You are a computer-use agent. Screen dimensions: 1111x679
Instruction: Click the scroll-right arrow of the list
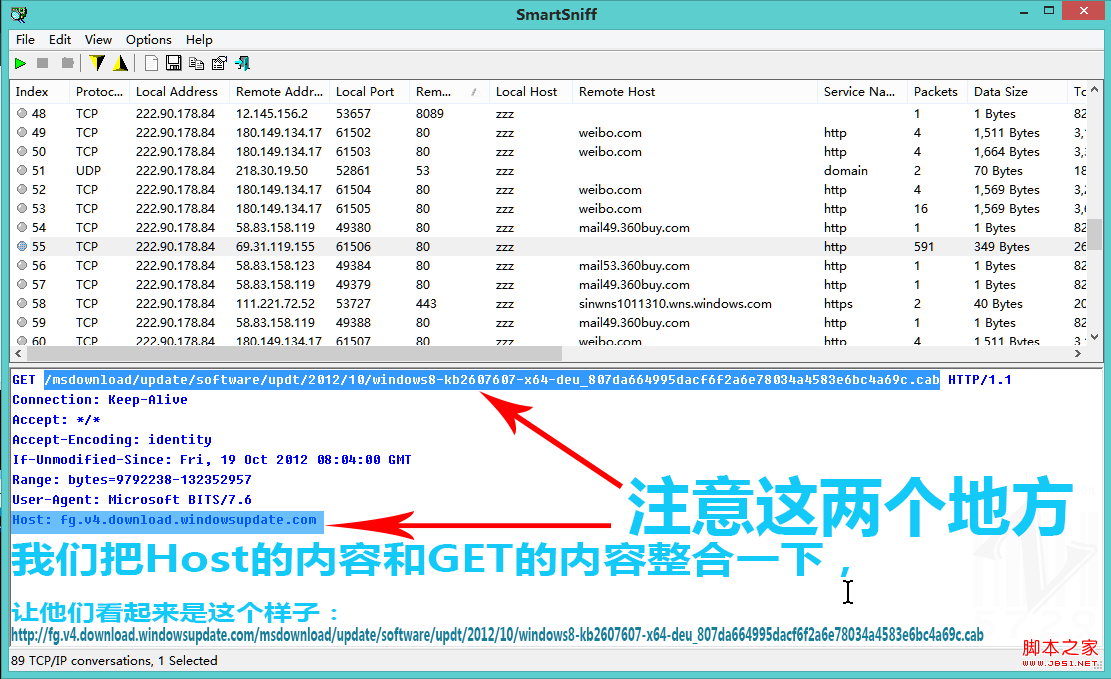(1078, 353)
